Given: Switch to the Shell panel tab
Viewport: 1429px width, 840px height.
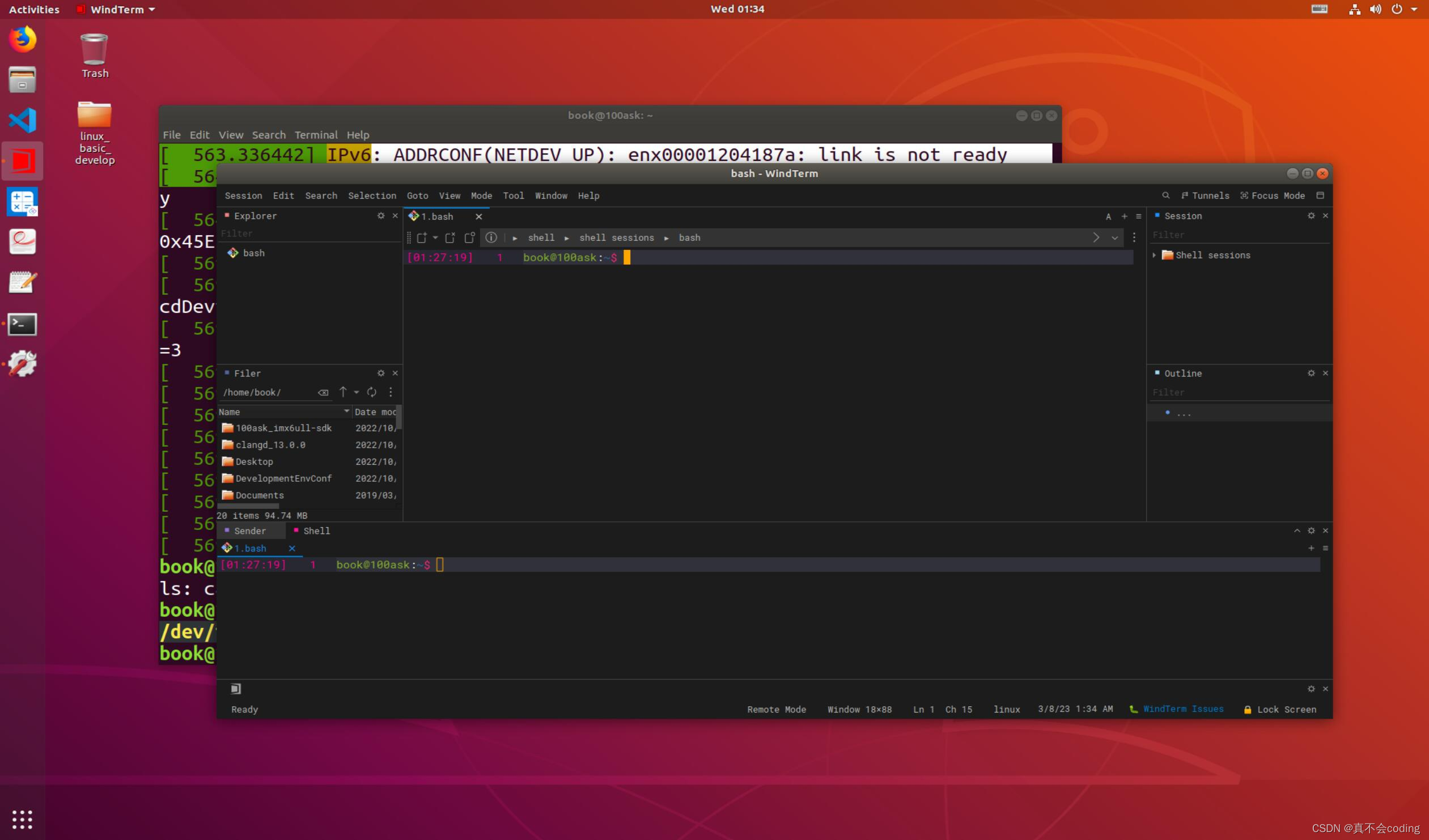Looking at the screenshot, I should (315, 531).
